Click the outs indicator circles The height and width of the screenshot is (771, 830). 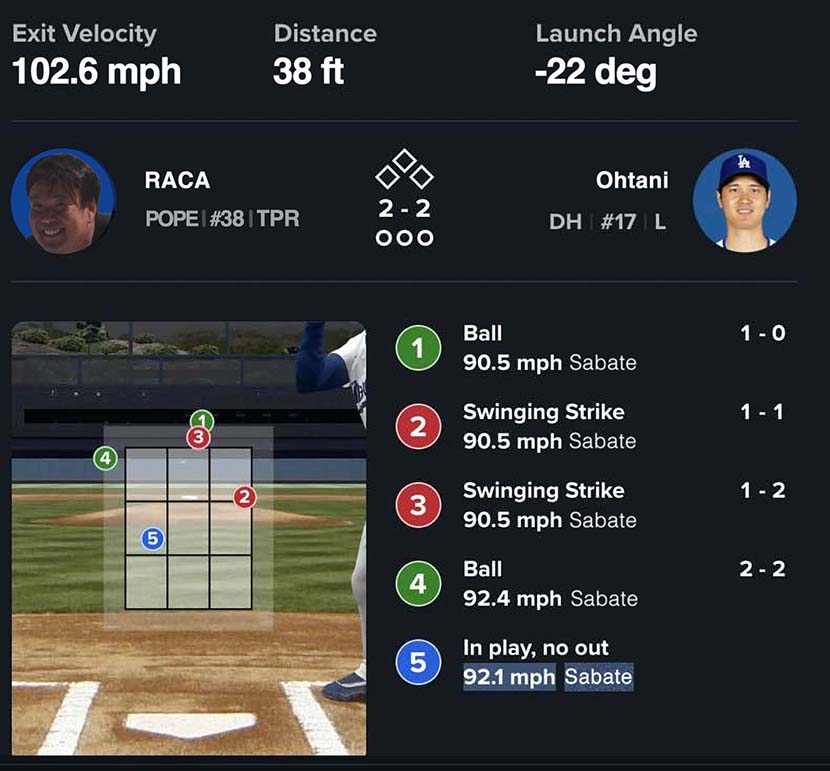pos(404,238)
